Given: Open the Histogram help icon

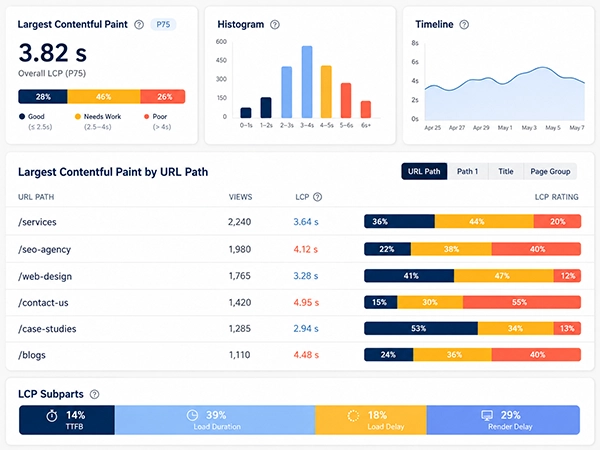Looking at the screenshot, I should click(275, 24).
